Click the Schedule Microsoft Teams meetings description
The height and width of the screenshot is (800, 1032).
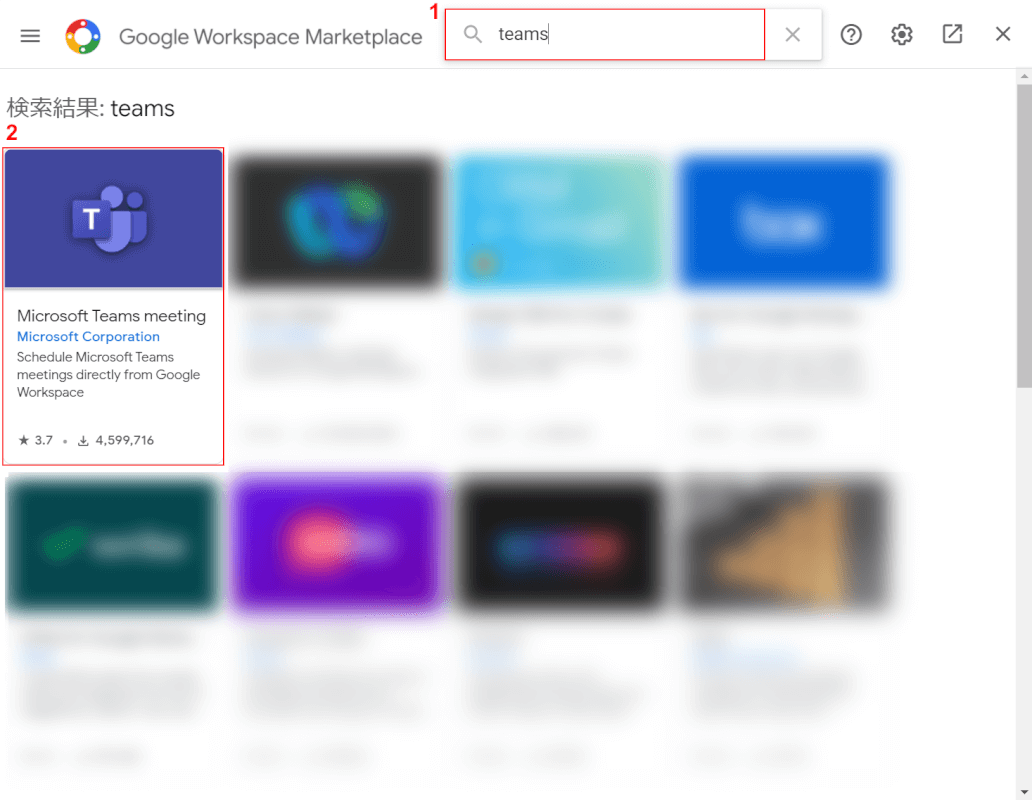click(109, 374)
